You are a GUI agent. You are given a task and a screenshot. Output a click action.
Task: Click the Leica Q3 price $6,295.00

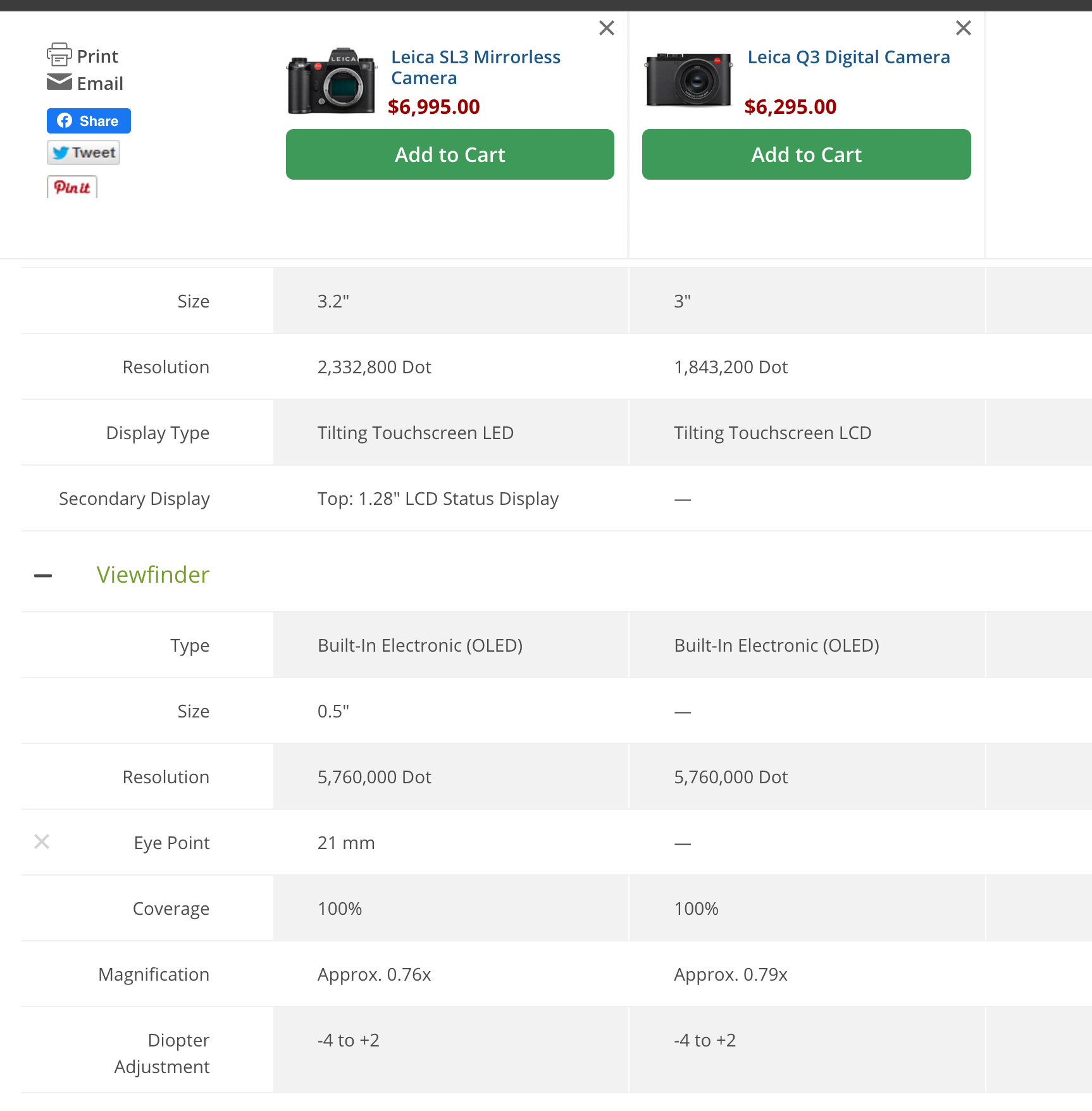790,107
